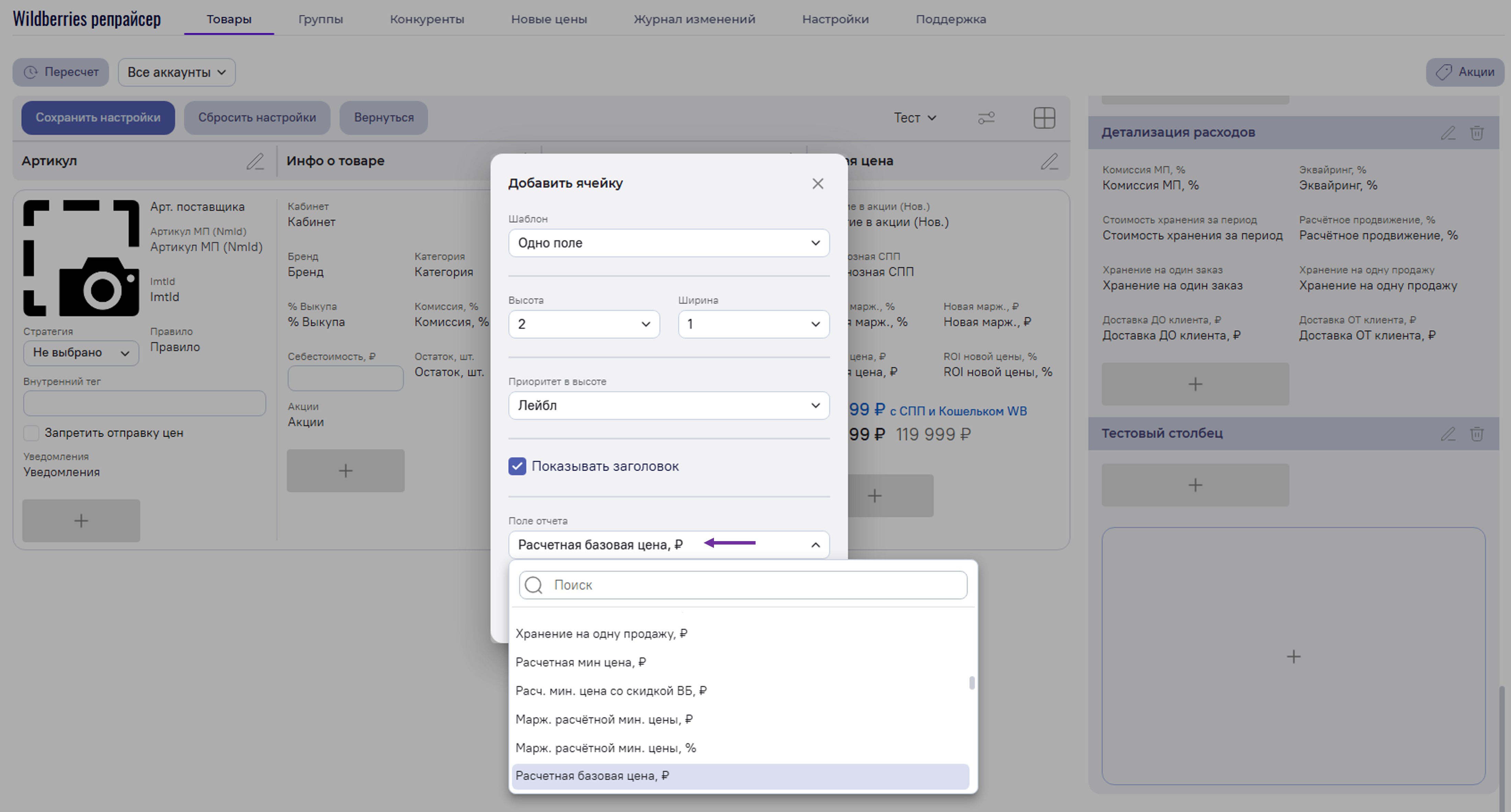Edit the Артикул column pencil icon
Image resolution: width=1511 pixels, height=812 pixels.
(x=254, y=161)
